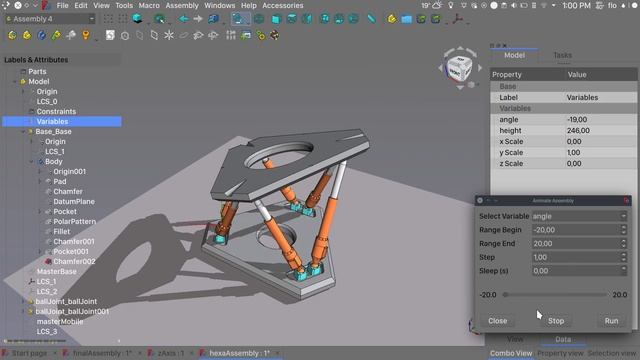The height and width of the screenshot is (360, 640).
Task: Click the cyan front view cube icon
Action: tap(276, 19)
